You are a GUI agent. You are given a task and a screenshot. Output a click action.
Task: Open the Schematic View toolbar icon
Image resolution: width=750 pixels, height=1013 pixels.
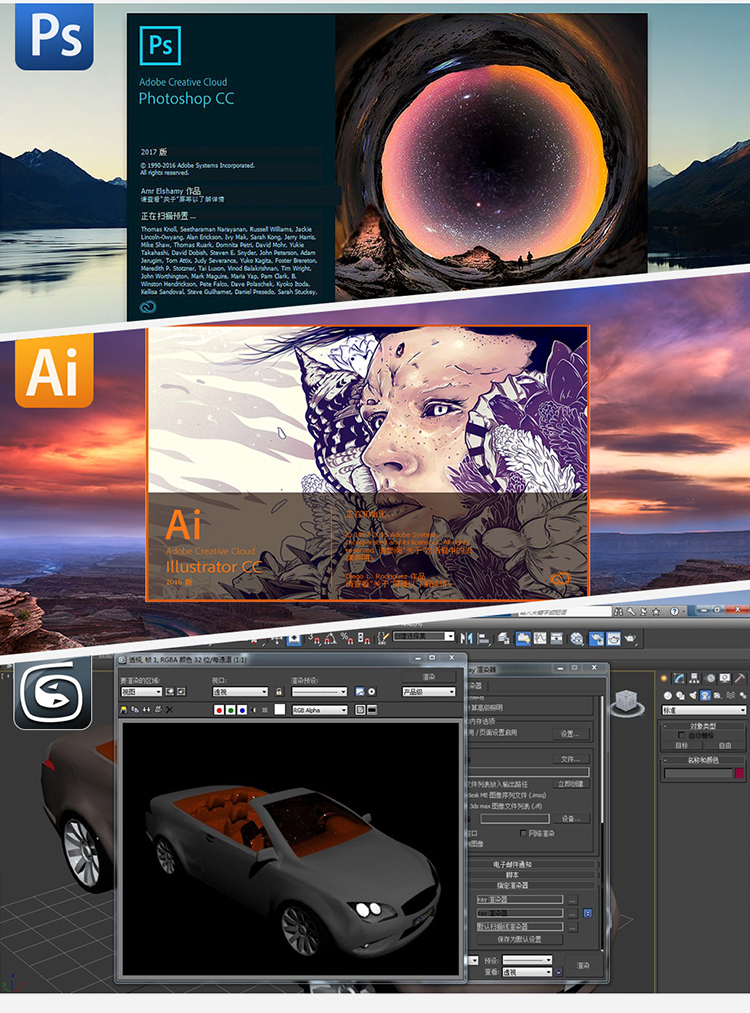pyautogui.click(x=556, y=638)
